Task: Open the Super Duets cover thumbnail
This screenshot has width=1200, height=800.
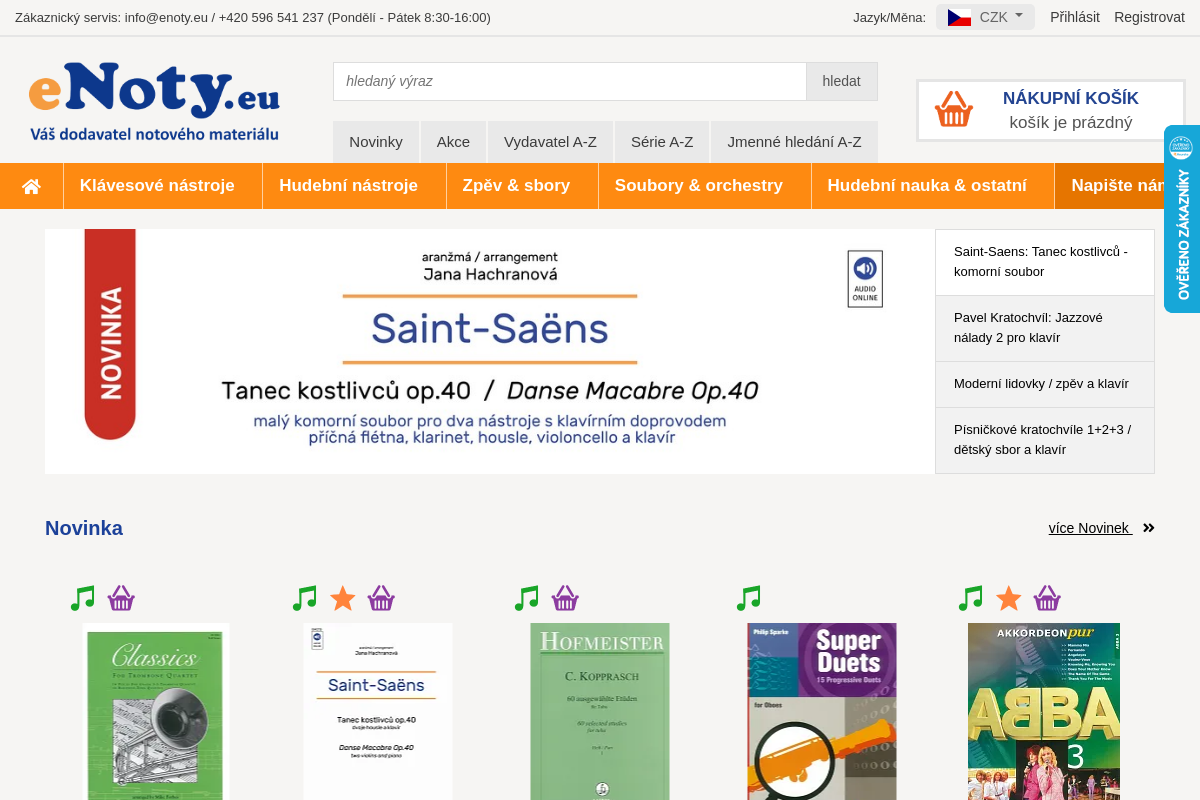Action: coord(822,711)
